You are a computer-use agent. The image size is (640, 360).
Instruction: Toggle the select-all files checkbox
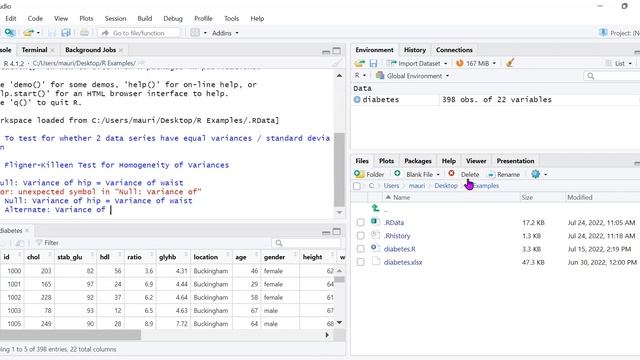[357, 186]
